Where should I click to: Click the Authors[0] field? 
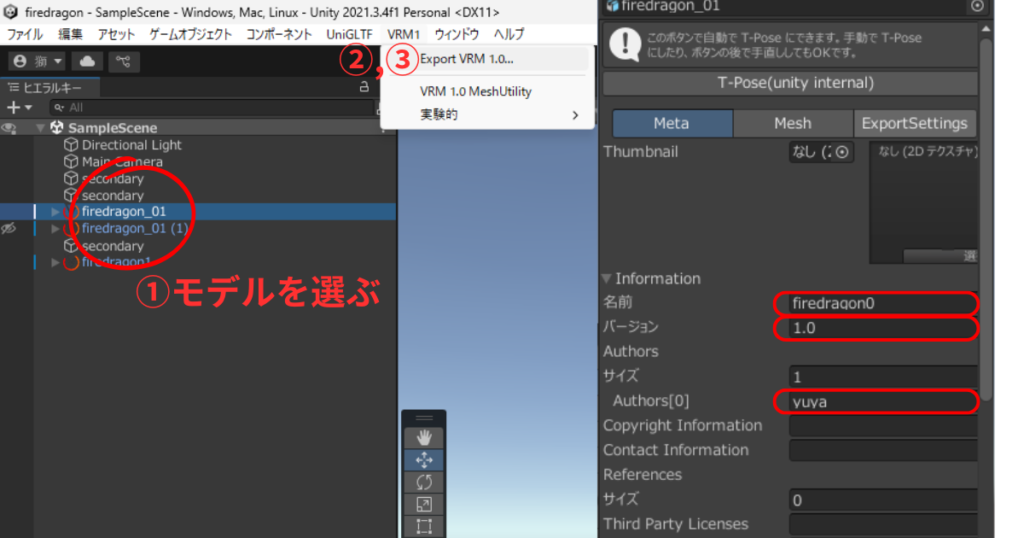point(883,402)
